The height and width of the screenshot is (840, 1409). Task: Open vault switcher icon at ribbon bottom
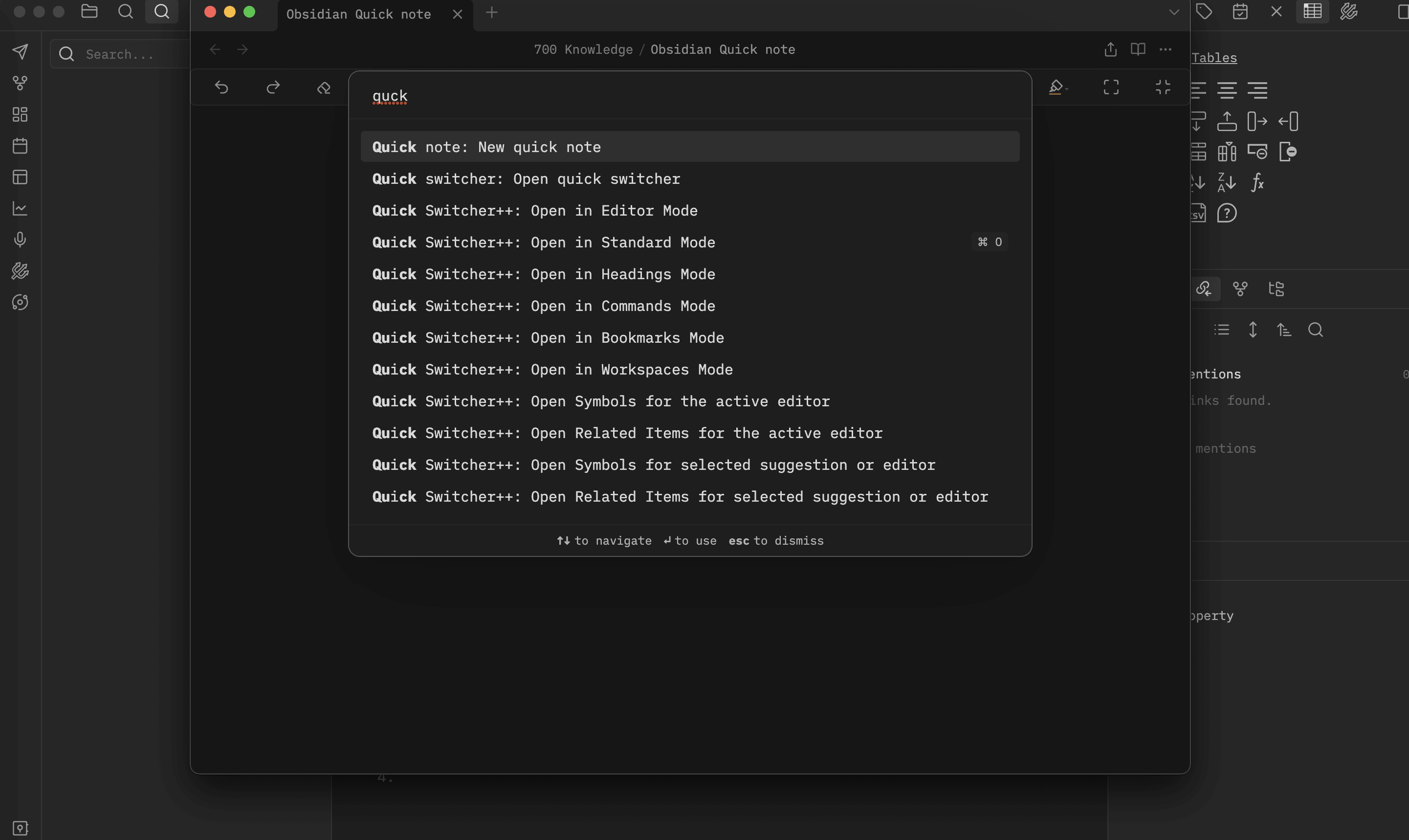tap(21, 828)
